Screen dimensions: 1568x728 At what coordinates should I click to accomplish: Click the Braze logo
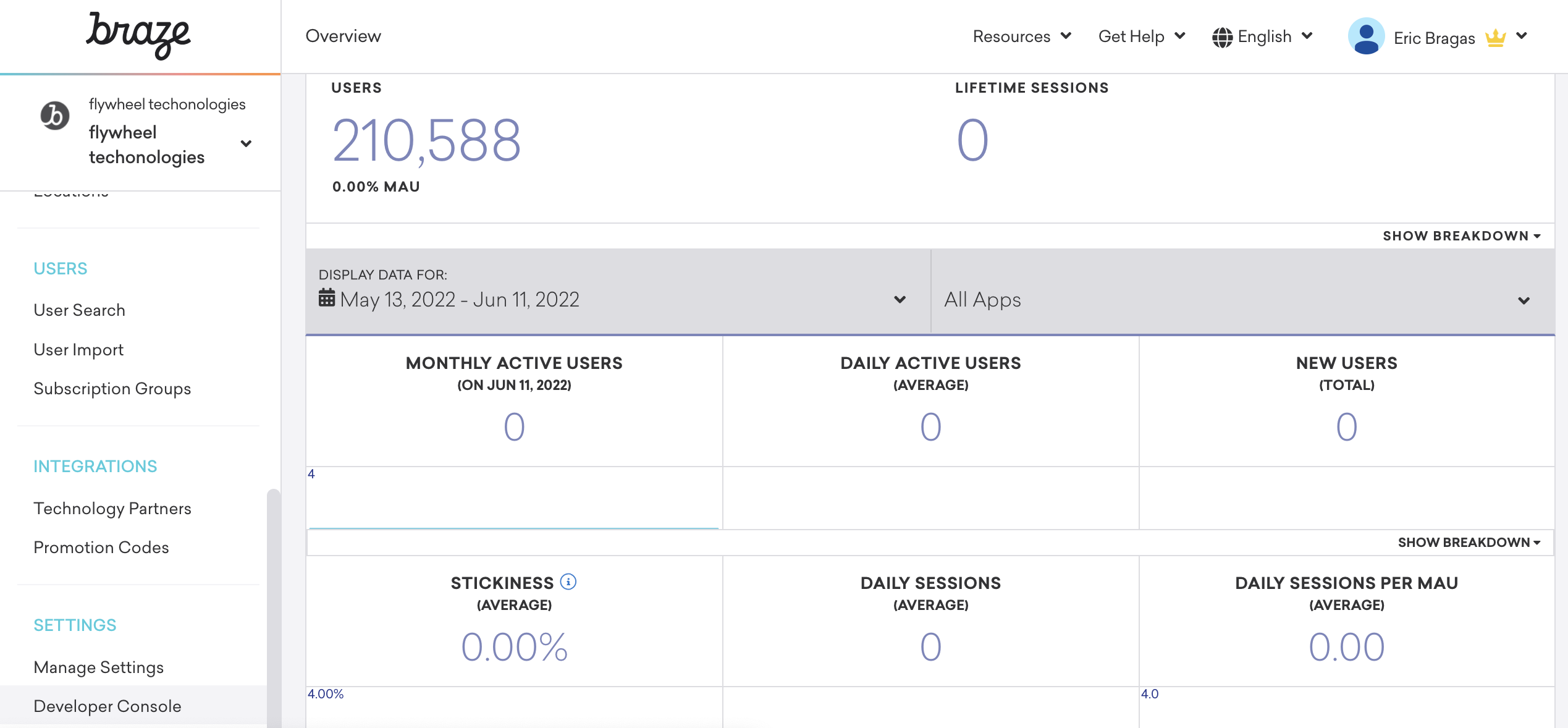point(138,35)
